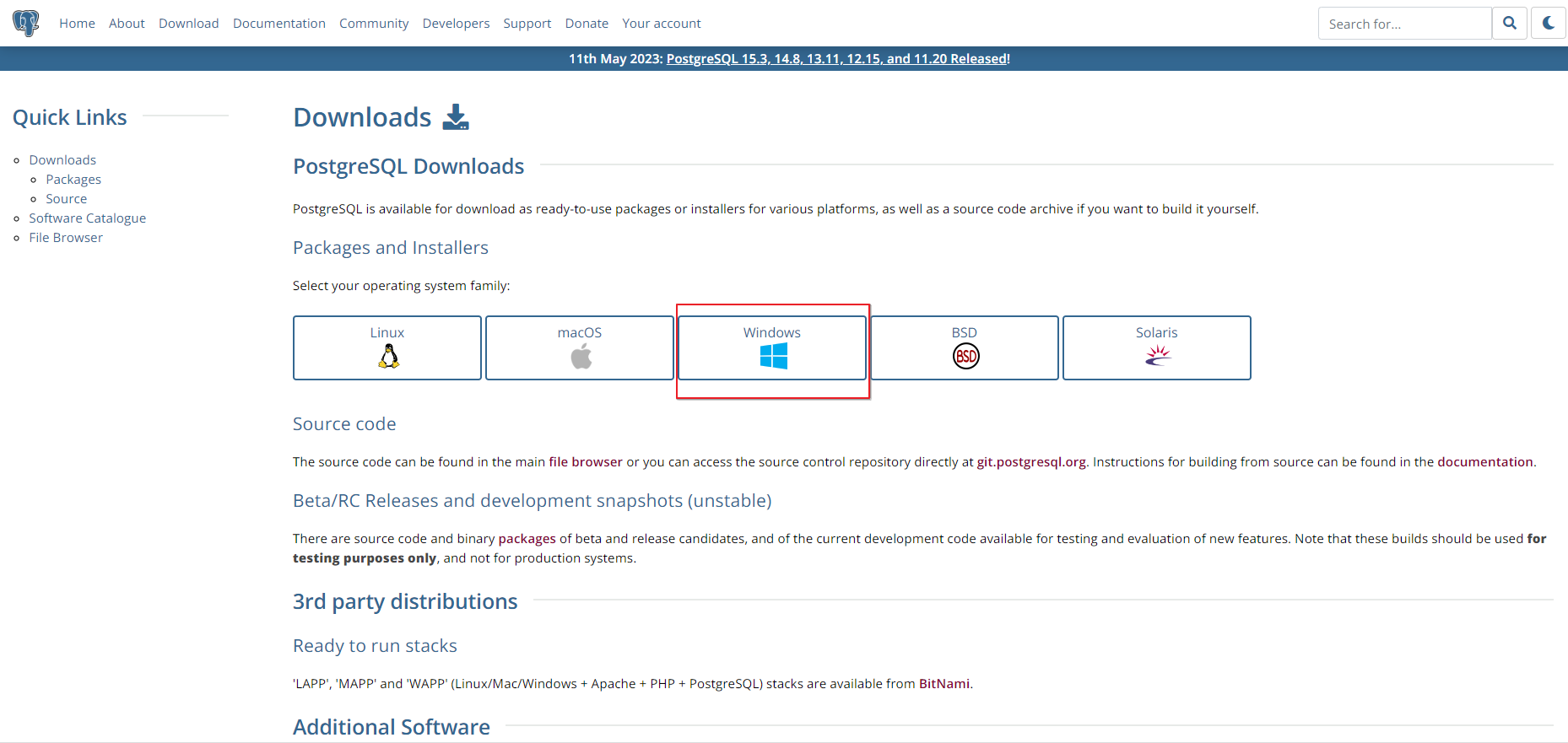The height and width of the screenshot is (743, 1568).
Task: Click the Windows logo icon
Action: [773, 357]
